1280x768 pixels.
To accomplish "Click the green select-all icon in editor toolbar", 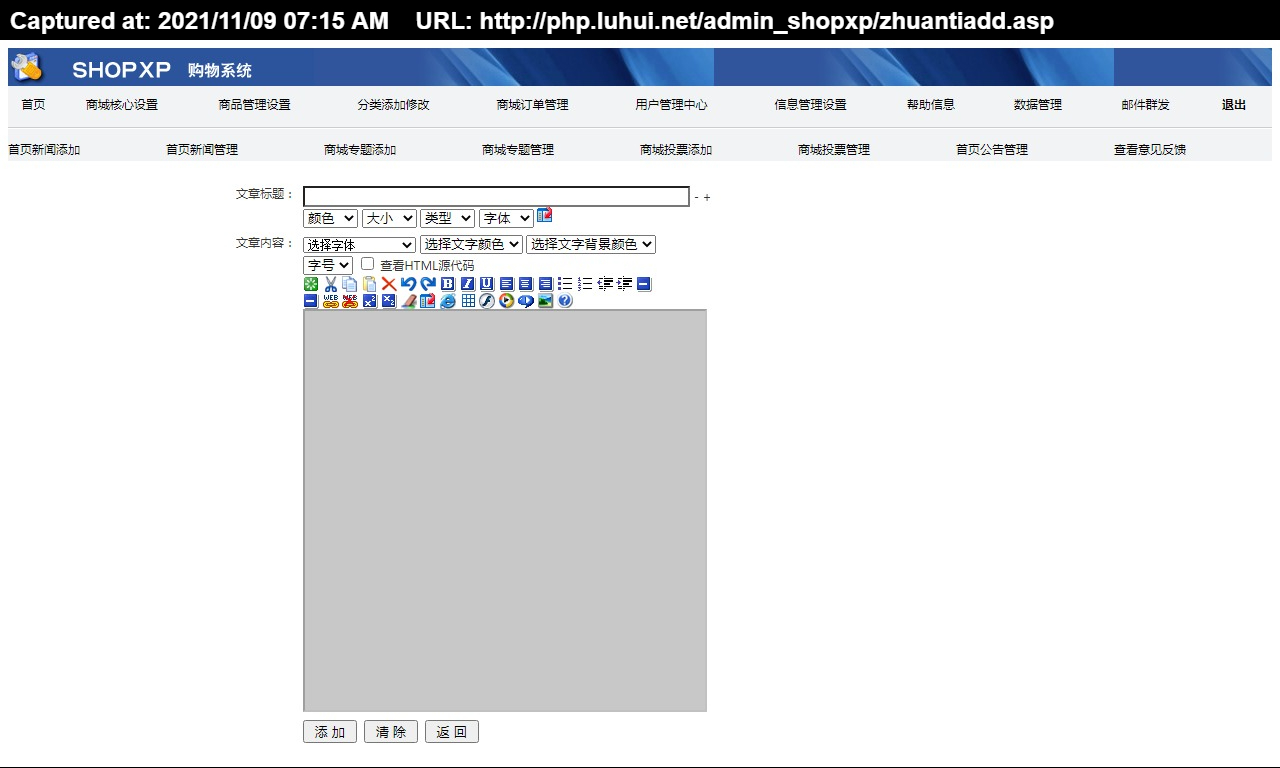I will click(x=311, y=284).
